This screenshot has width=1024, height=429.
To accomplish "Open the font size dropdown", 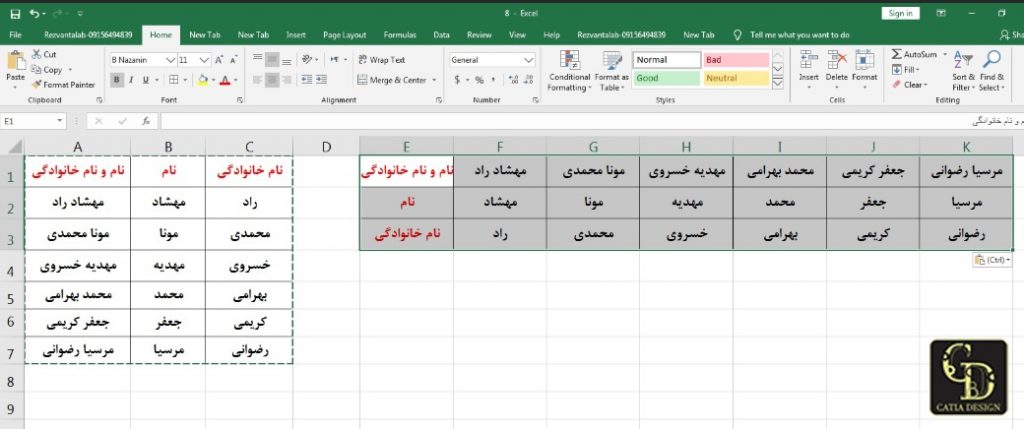I will click(204, 60).
